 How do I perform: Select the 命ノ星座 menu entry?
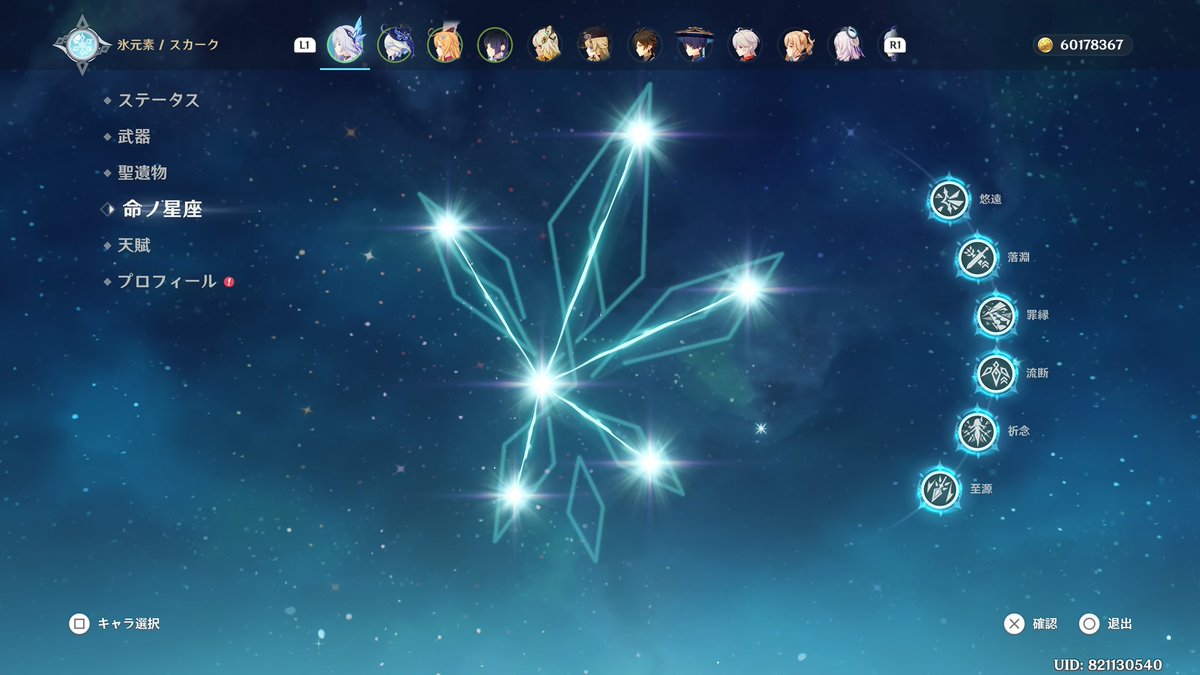pos(161,209)
